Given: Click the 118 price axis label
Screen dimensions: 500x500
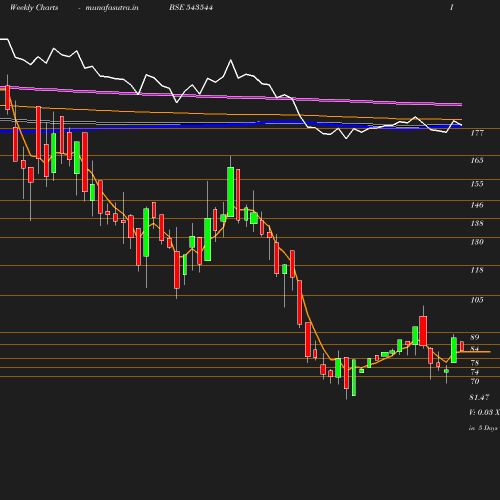Looking at the screenshot, I should click(477, 270).
